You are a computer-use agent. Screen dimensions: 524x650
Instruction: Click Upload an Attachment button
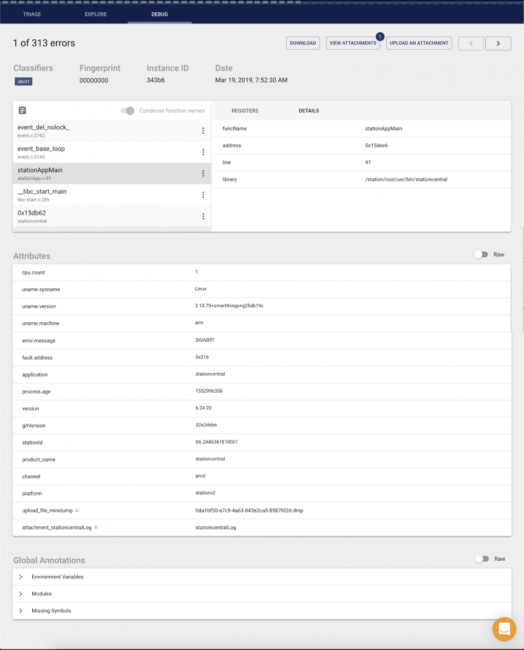(x=419, y=43)
